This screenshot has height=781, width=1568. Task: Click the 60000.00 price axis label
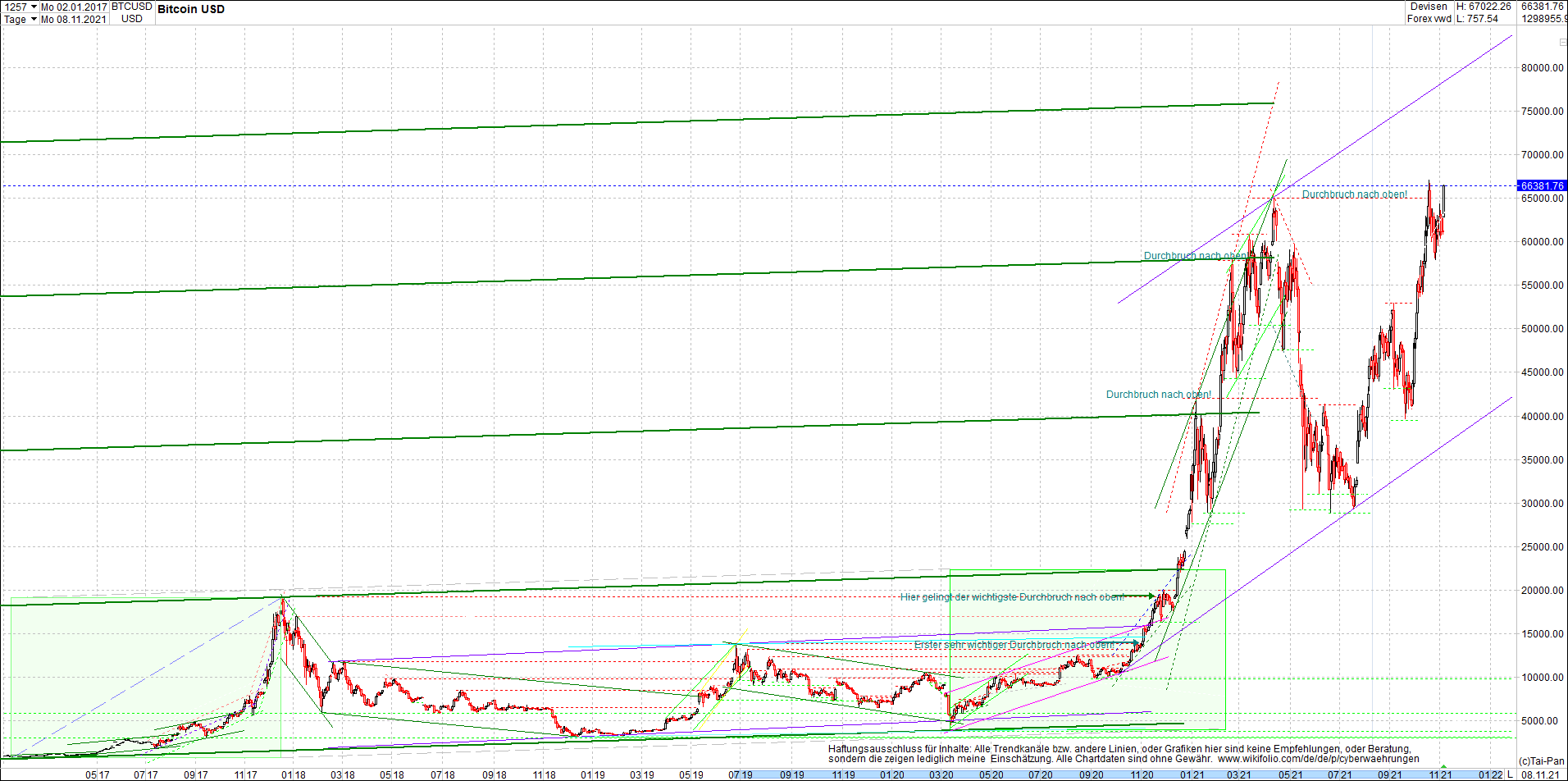click(1543, 242)
